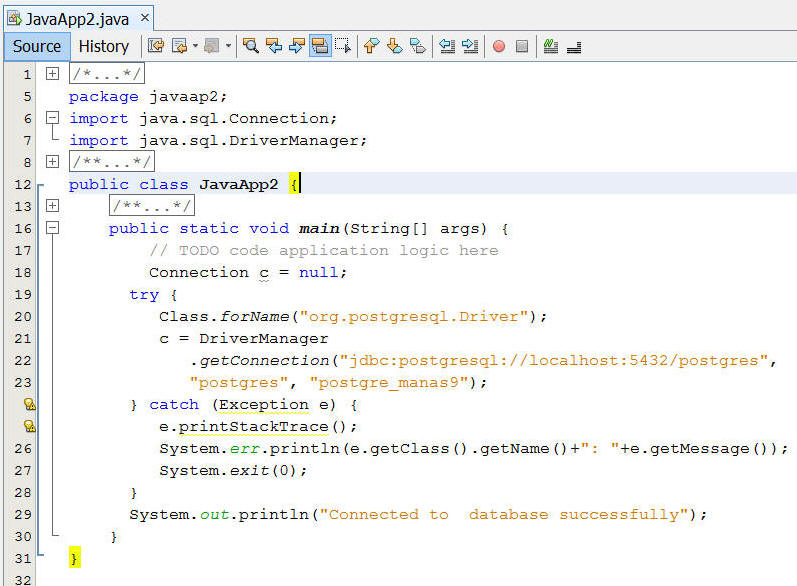Click "Connected to database successfully" string
This screenshot has height=586, width=797.
coord(504,514)
